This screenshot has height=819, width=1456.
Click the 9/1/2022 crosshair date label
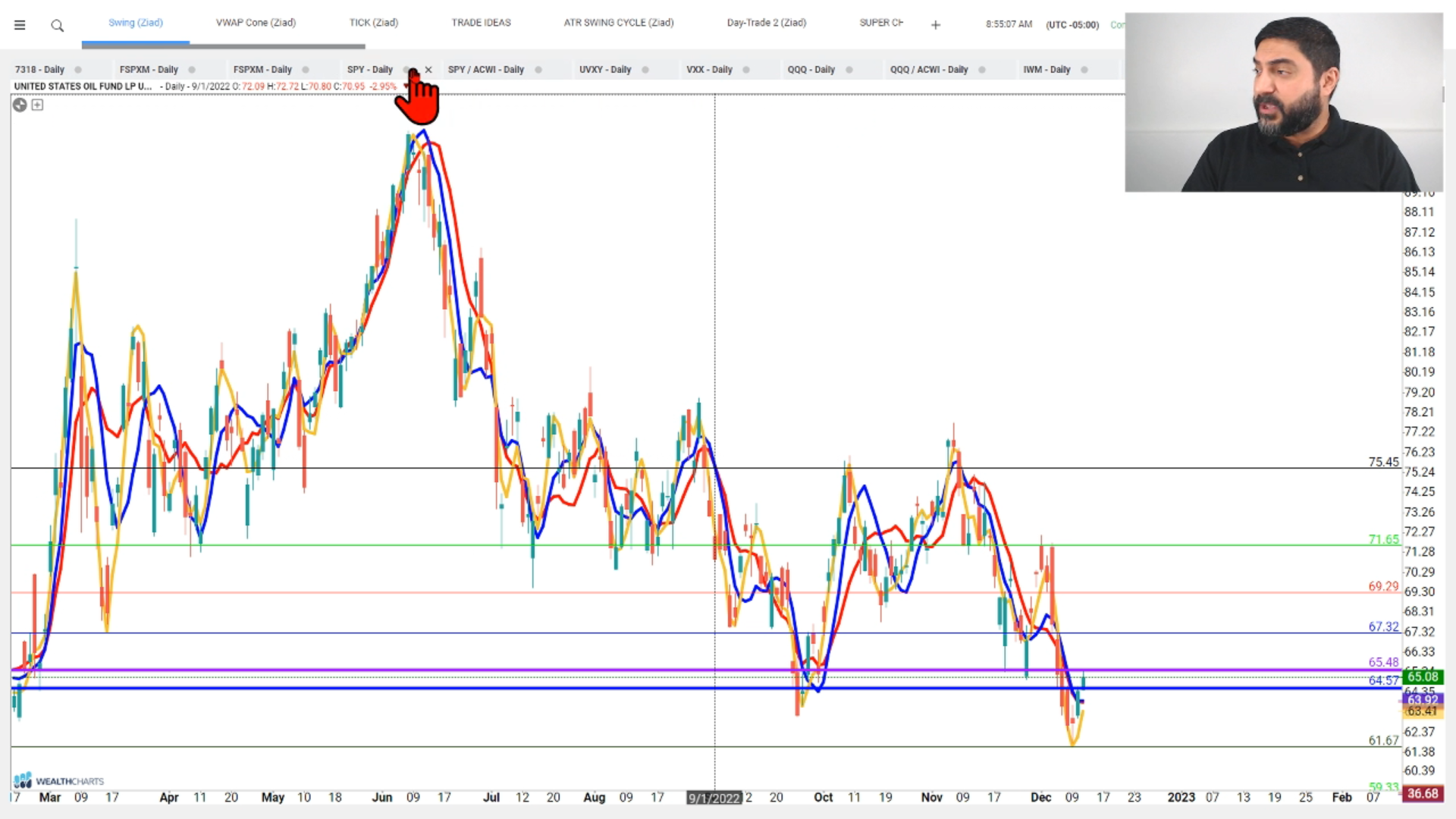714,798
